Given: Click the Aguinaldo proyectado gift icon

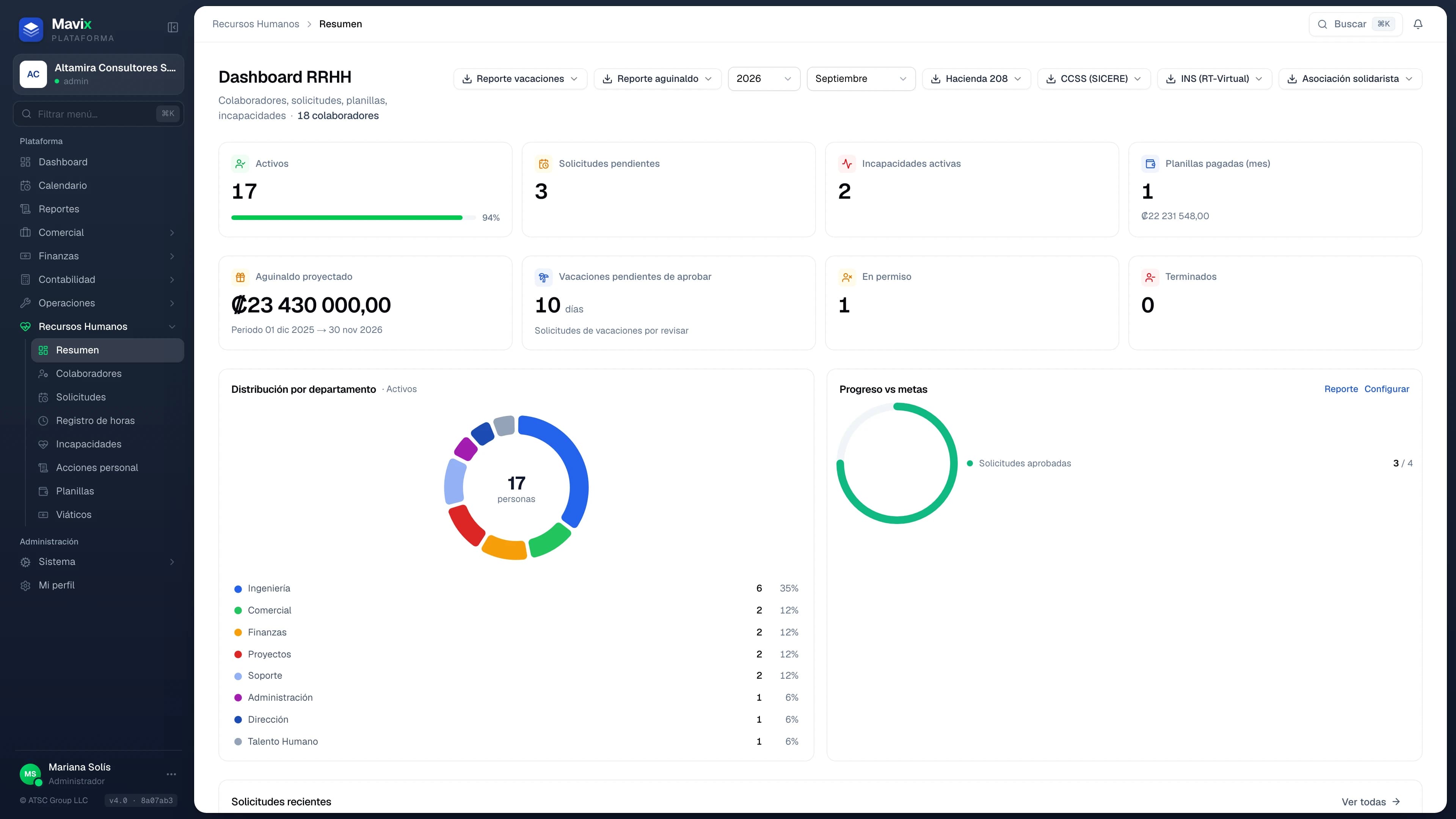Looking at the screenshot, I should click(x=240, y=277).
